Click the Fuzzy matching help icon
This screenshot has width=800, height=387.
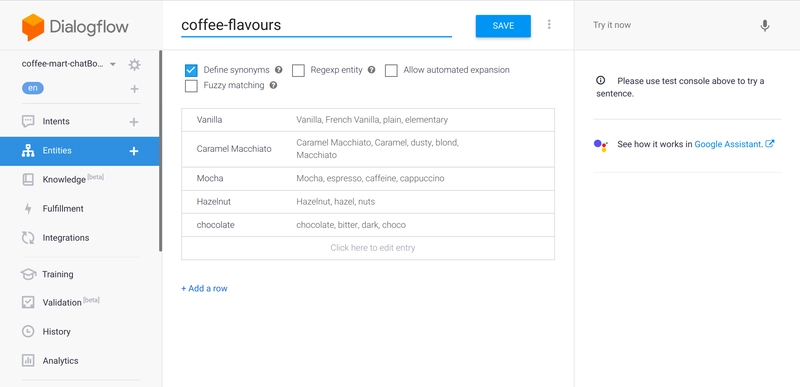[273, 85]
